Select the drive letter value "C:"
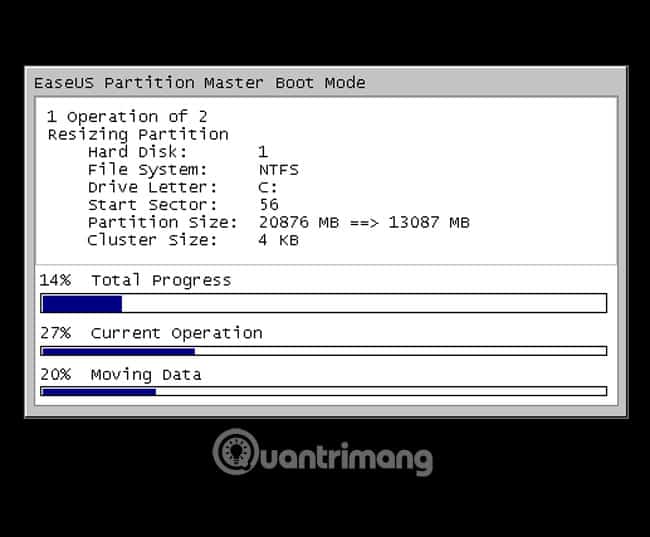 (268, 187)
